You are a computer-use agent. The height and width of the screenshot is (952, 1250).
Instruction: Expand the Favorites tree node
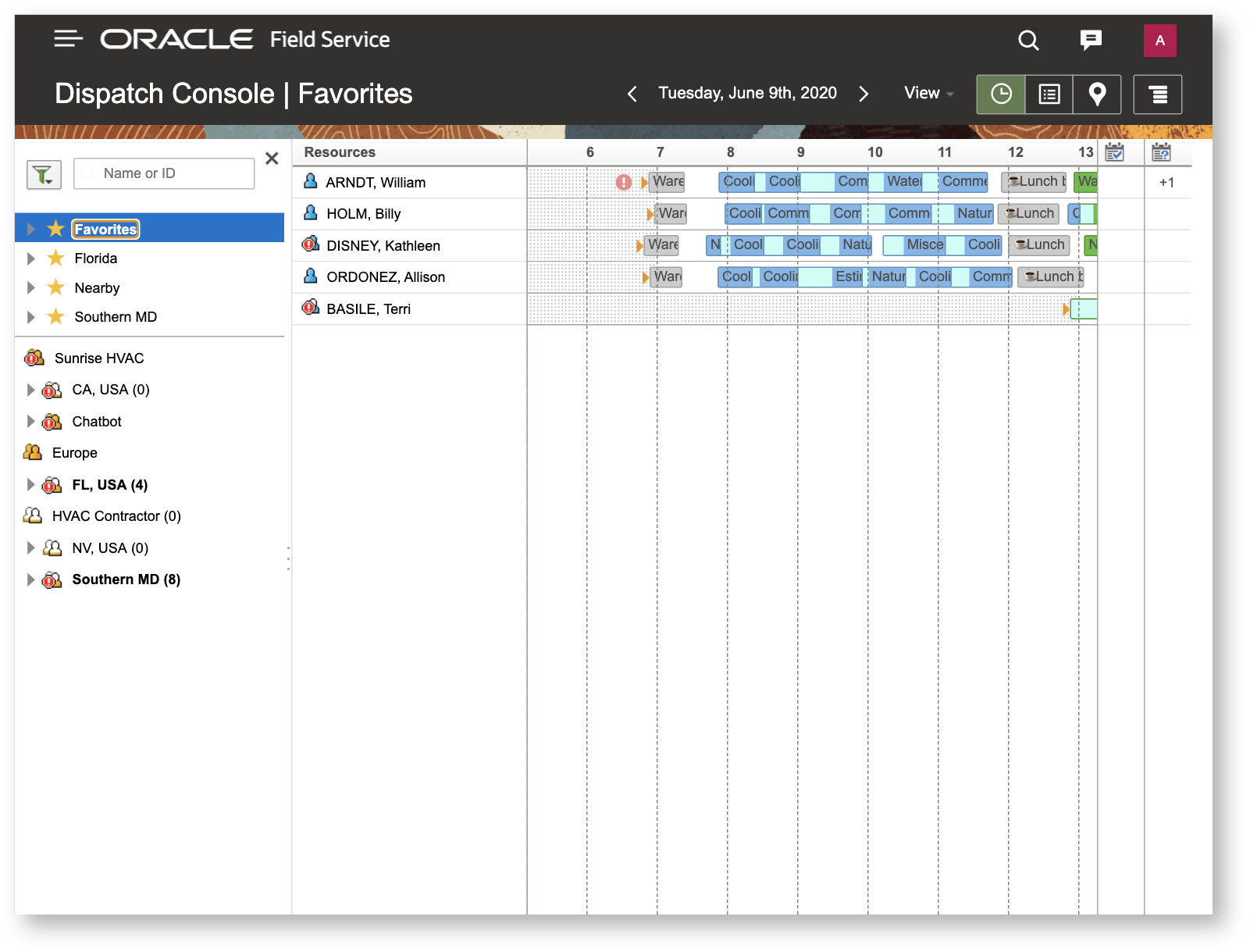(x=31, y=229)
